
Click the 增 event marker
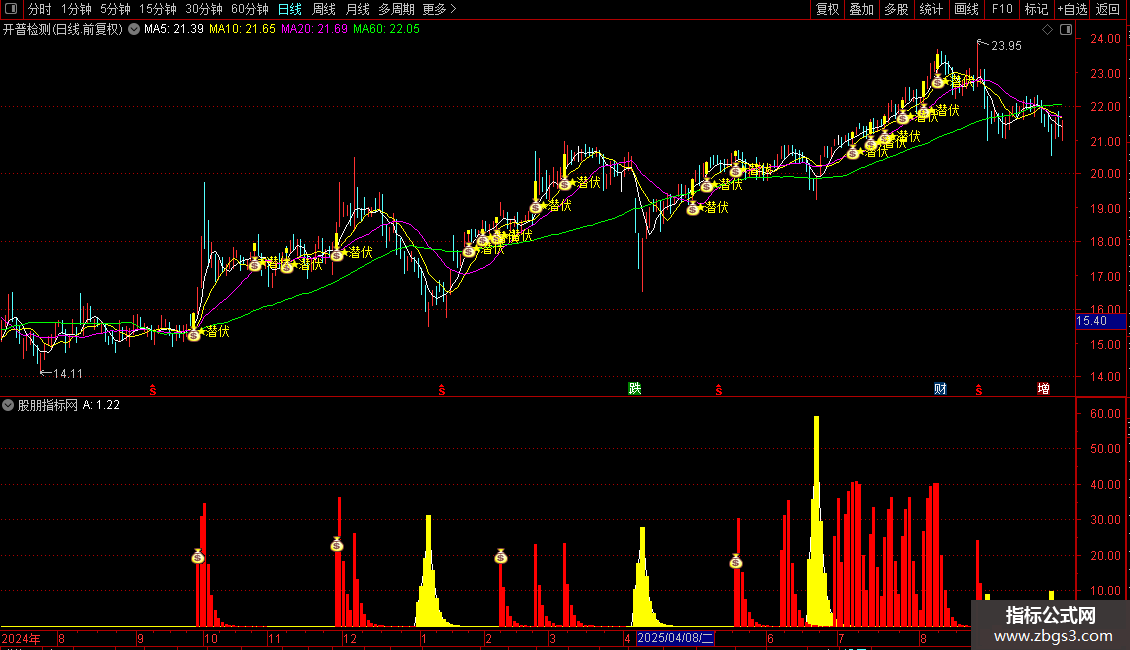[1043, 388]
